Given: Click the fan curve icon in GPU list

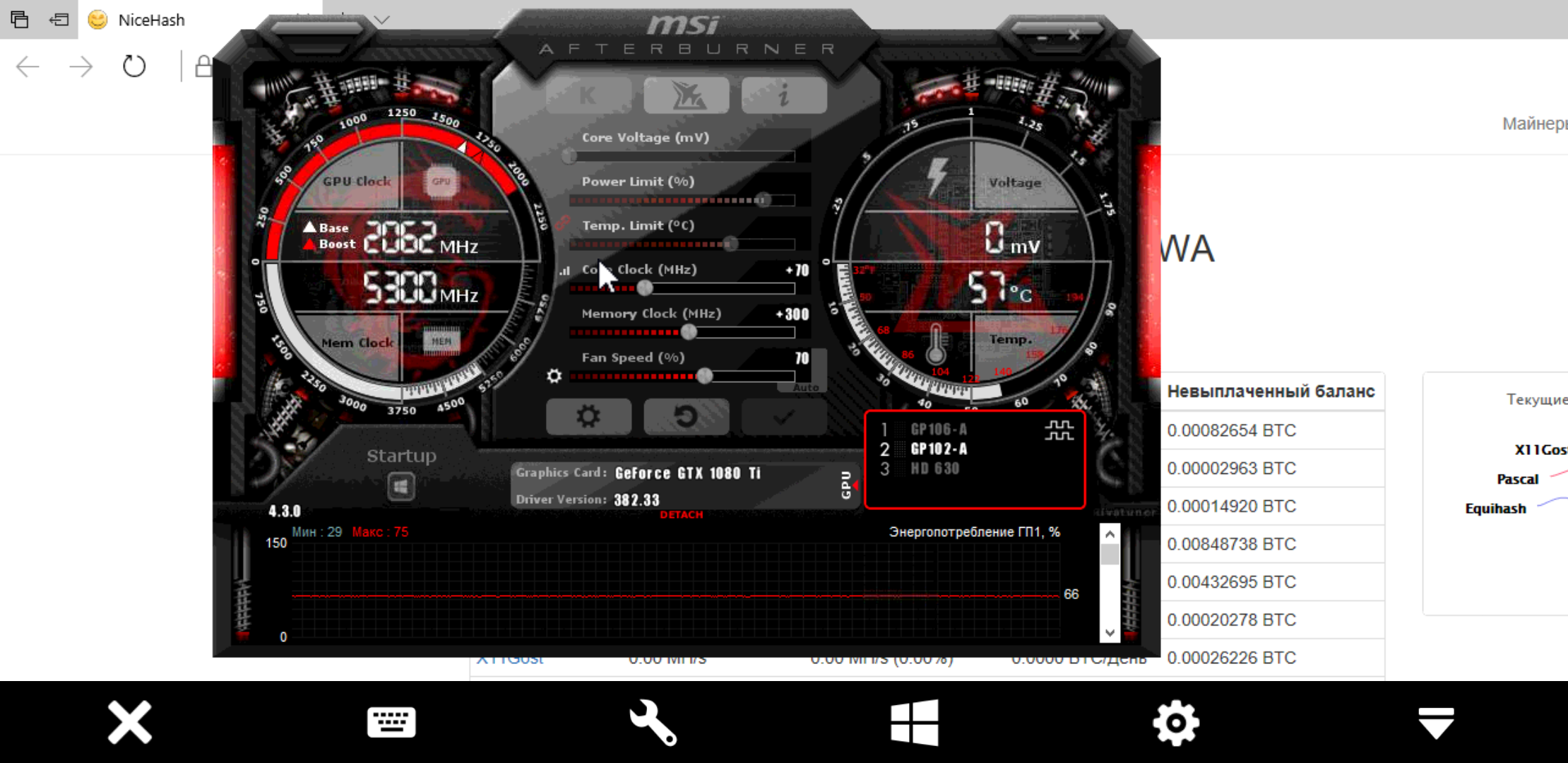Looking at the screenshot, I should [x=1059, y=430].
